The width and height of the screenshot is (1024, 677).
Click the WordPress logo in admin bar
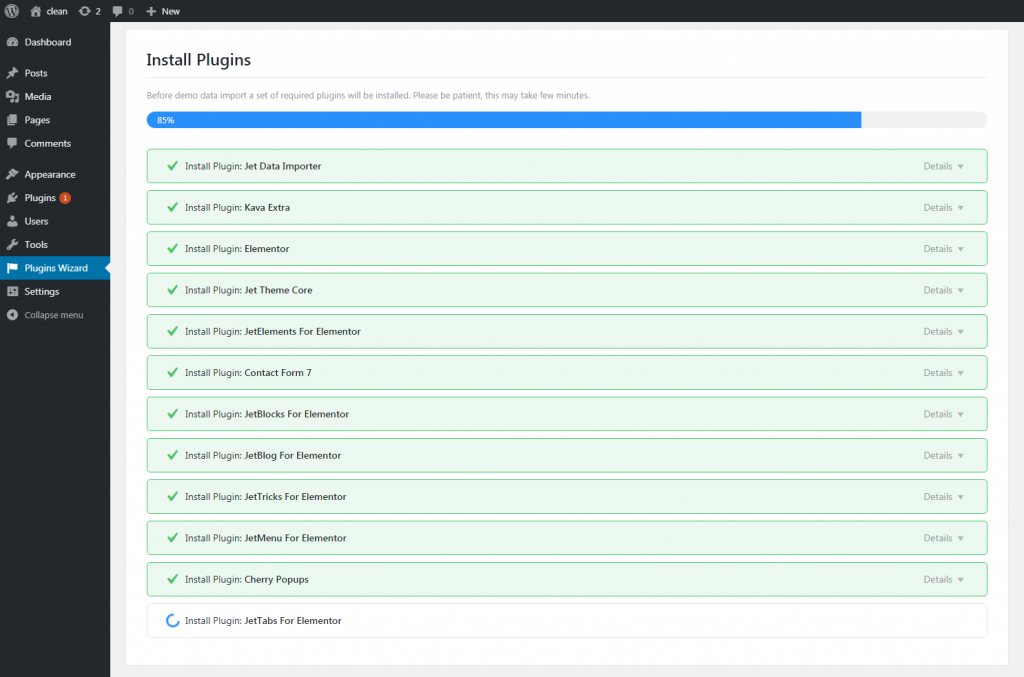coord(11,11)
